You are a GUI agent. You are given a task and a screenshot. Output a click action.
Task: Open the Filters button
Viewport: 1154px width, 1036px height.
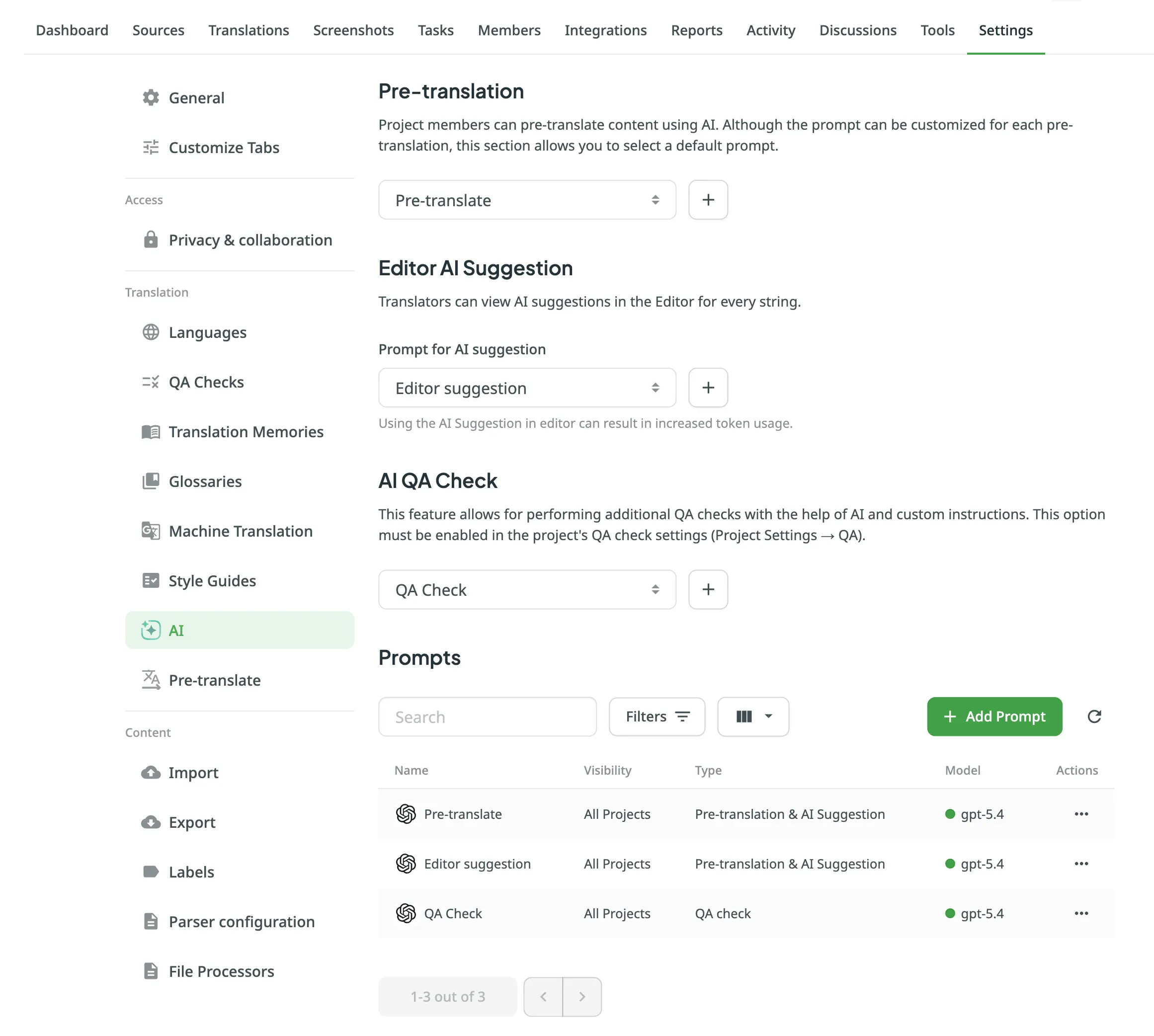[x=657, y=716]
